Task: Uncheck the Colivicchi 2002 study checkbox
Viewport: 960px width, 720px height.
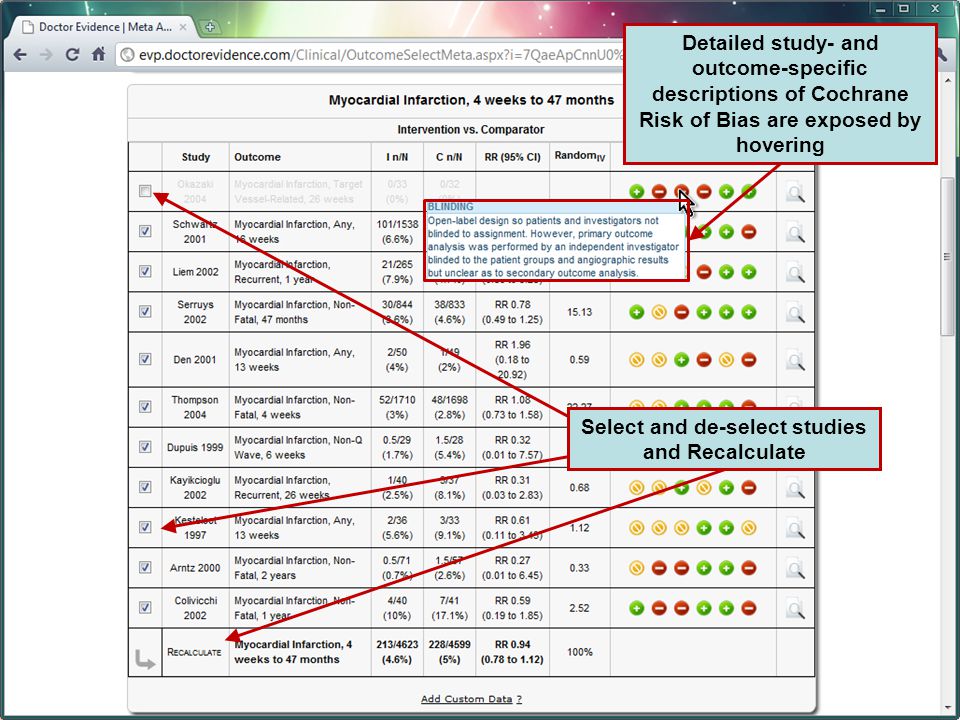Action: [145, 607]
